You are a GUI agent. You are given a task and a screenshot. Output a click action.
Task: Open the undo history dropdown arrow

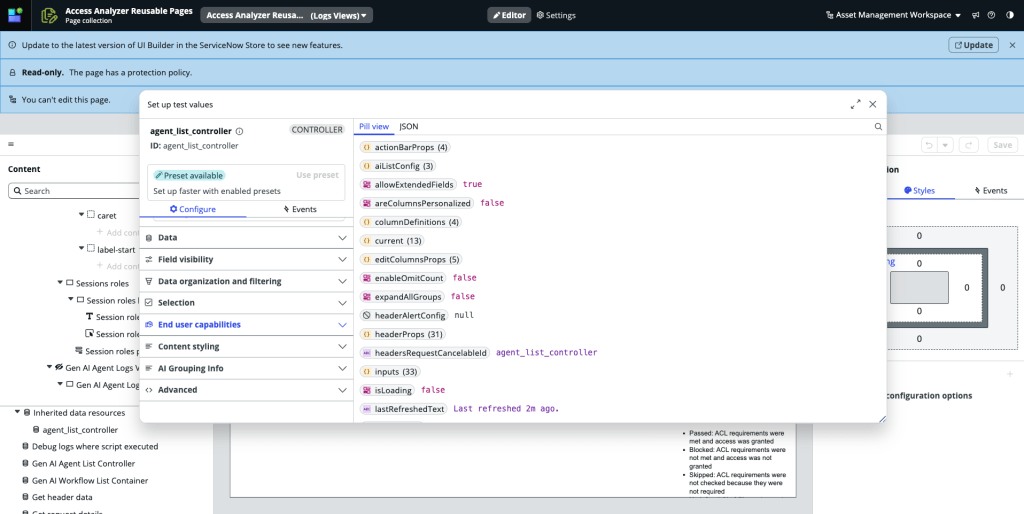pos(946,145)
